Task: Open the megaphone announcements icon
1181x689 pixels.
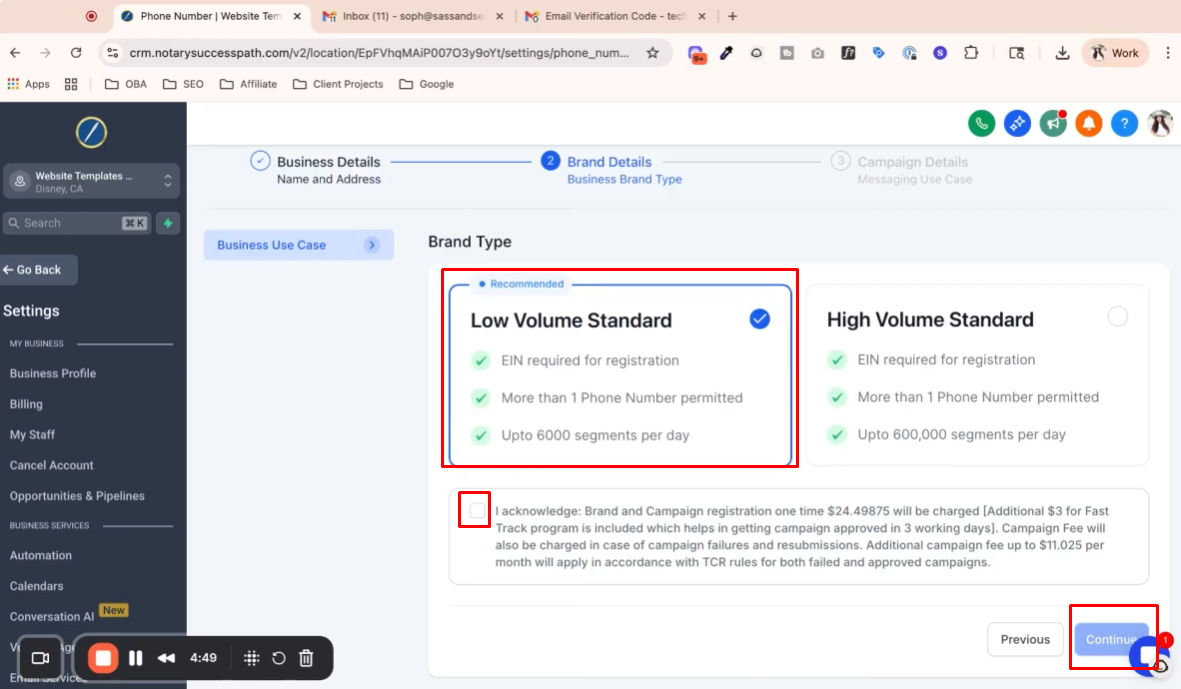Action: 1053,123
